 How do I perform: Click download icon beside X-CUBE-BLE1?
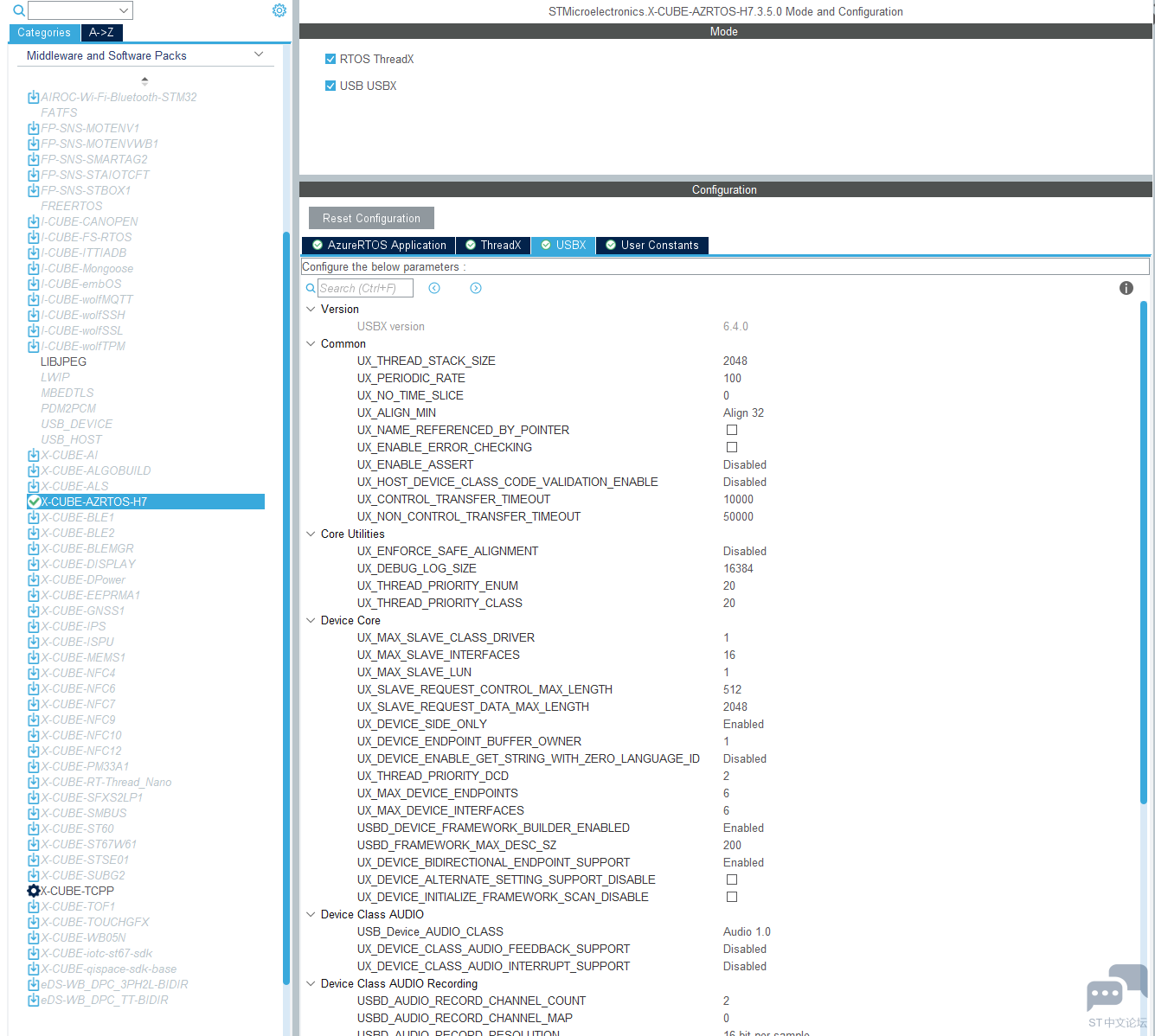(33, 517)
